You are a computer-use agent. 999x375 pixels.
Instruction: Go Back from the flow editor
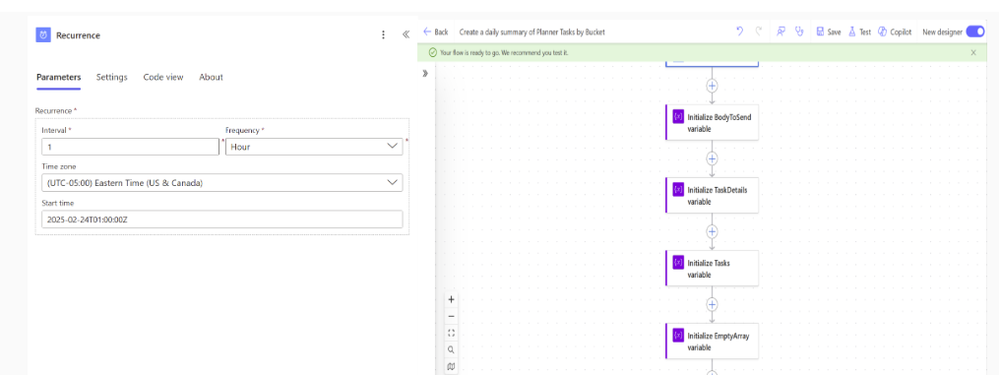click(x=436, y=32)
